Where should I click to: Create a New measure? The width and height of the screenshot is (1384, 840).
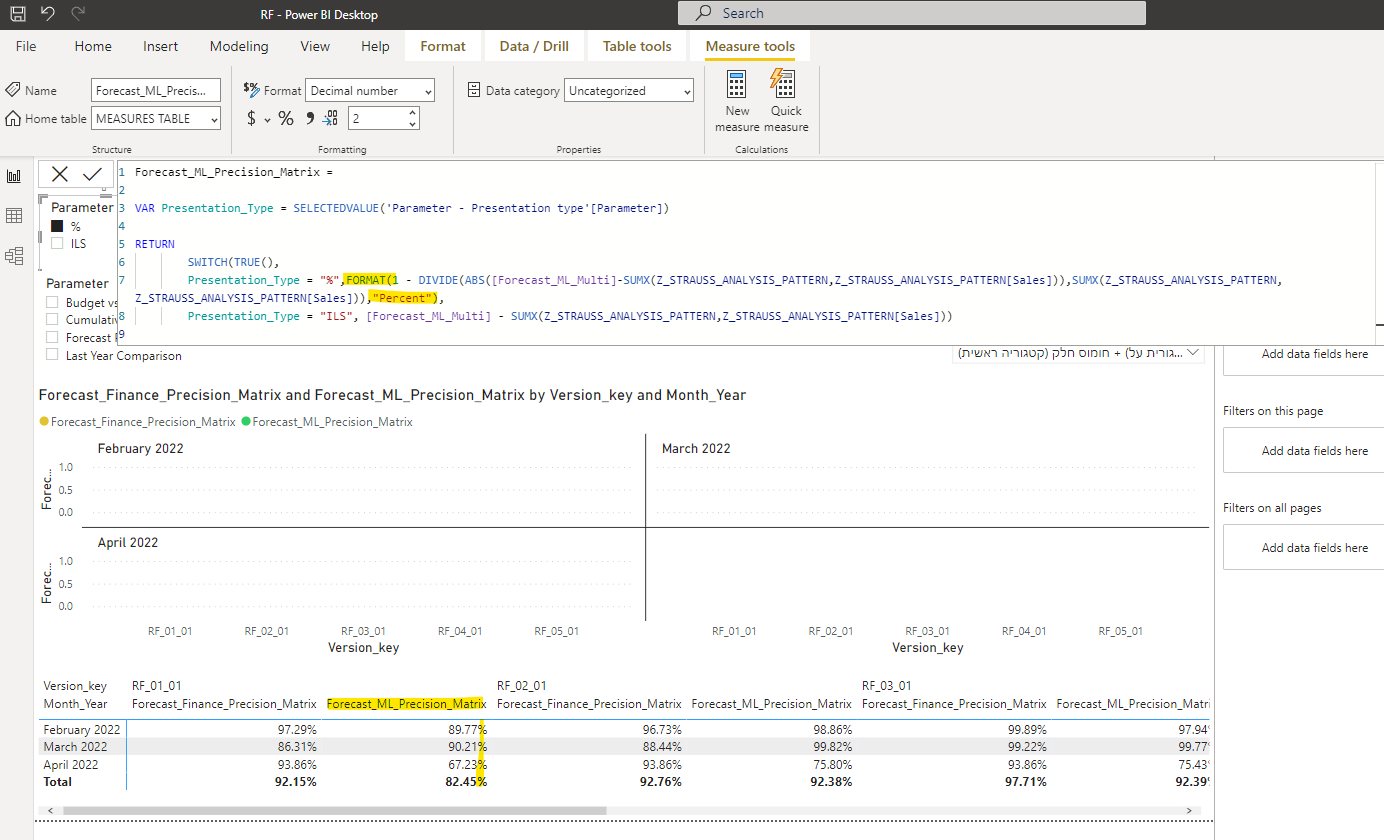pyautogui.click(x=737, y=102)
